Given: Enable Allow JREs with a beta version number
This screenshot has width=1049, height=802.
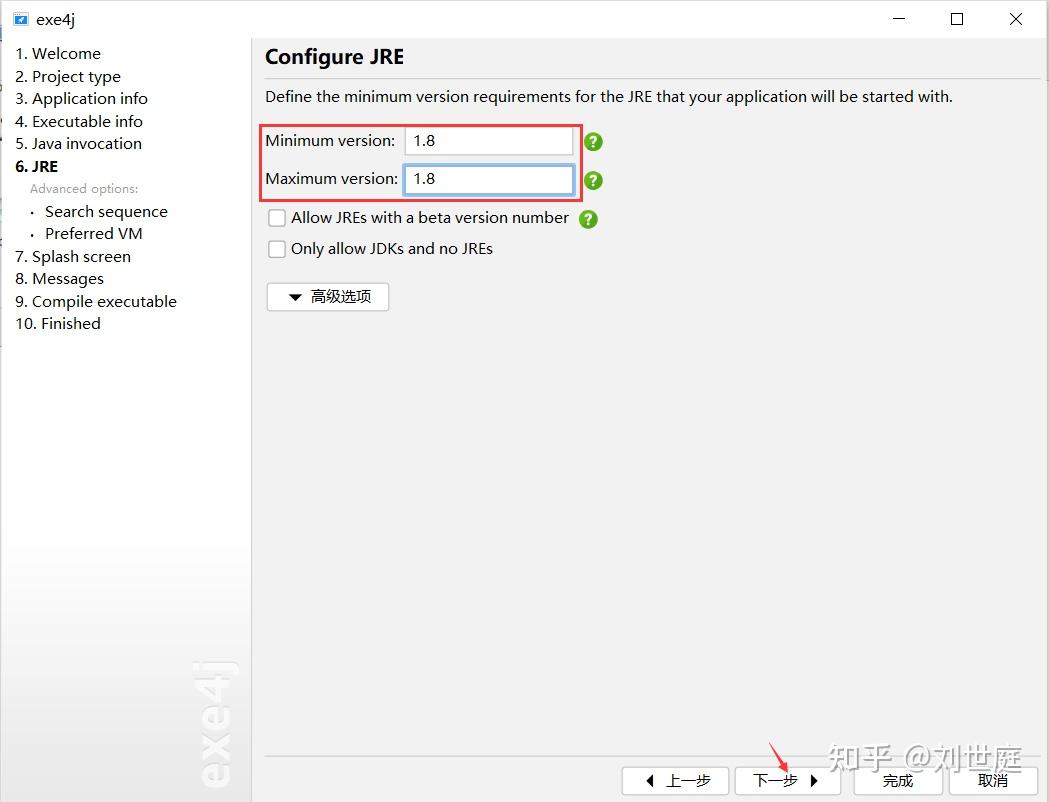Looking at the screenshot, I should (x=276, y=218).
